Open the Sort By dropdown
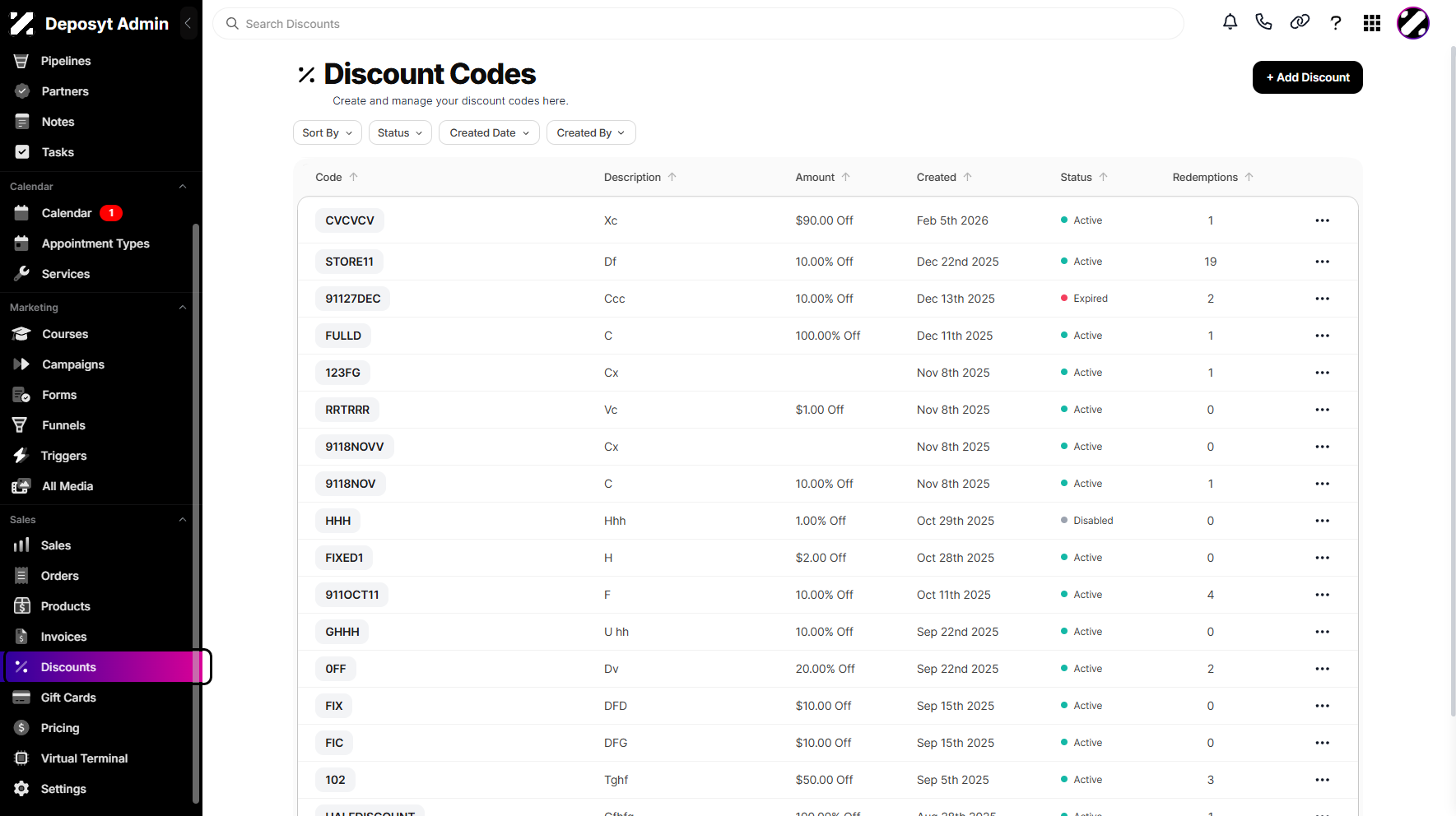Screen dimensions: 1456x816 coord(328,132)
